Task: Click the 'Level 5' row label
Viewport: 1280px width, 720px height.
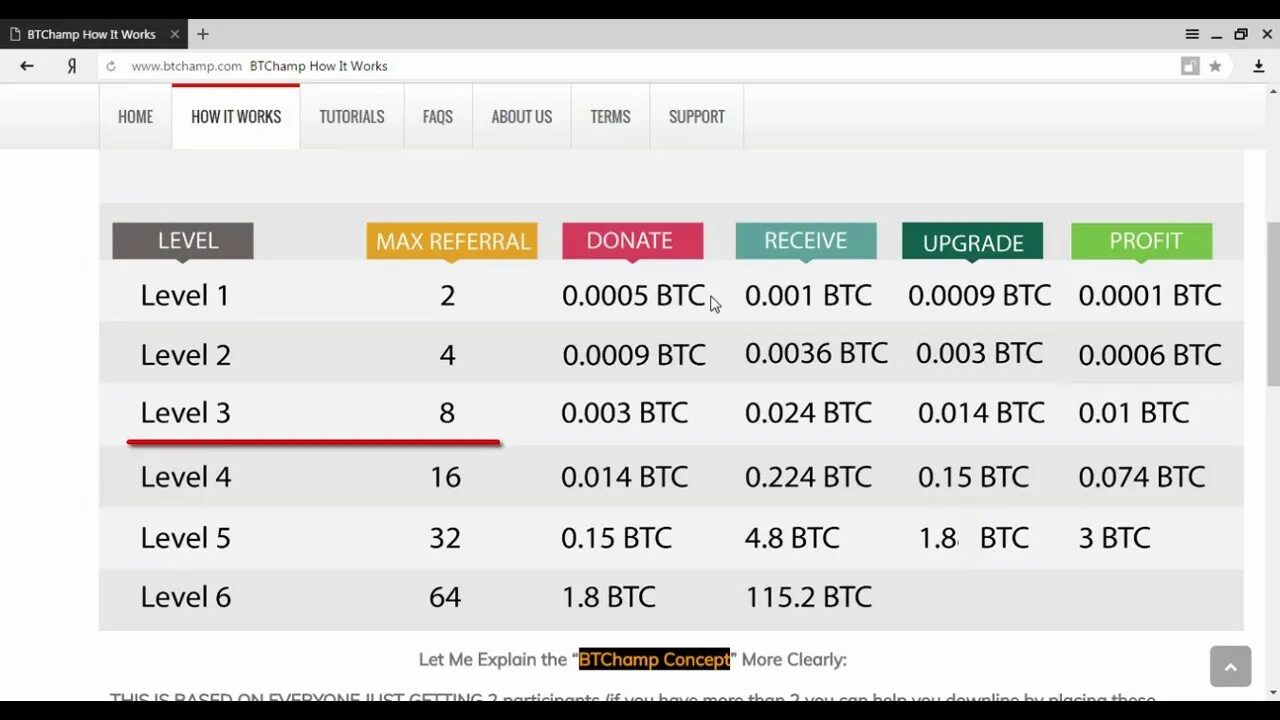Action: point(185,537)
